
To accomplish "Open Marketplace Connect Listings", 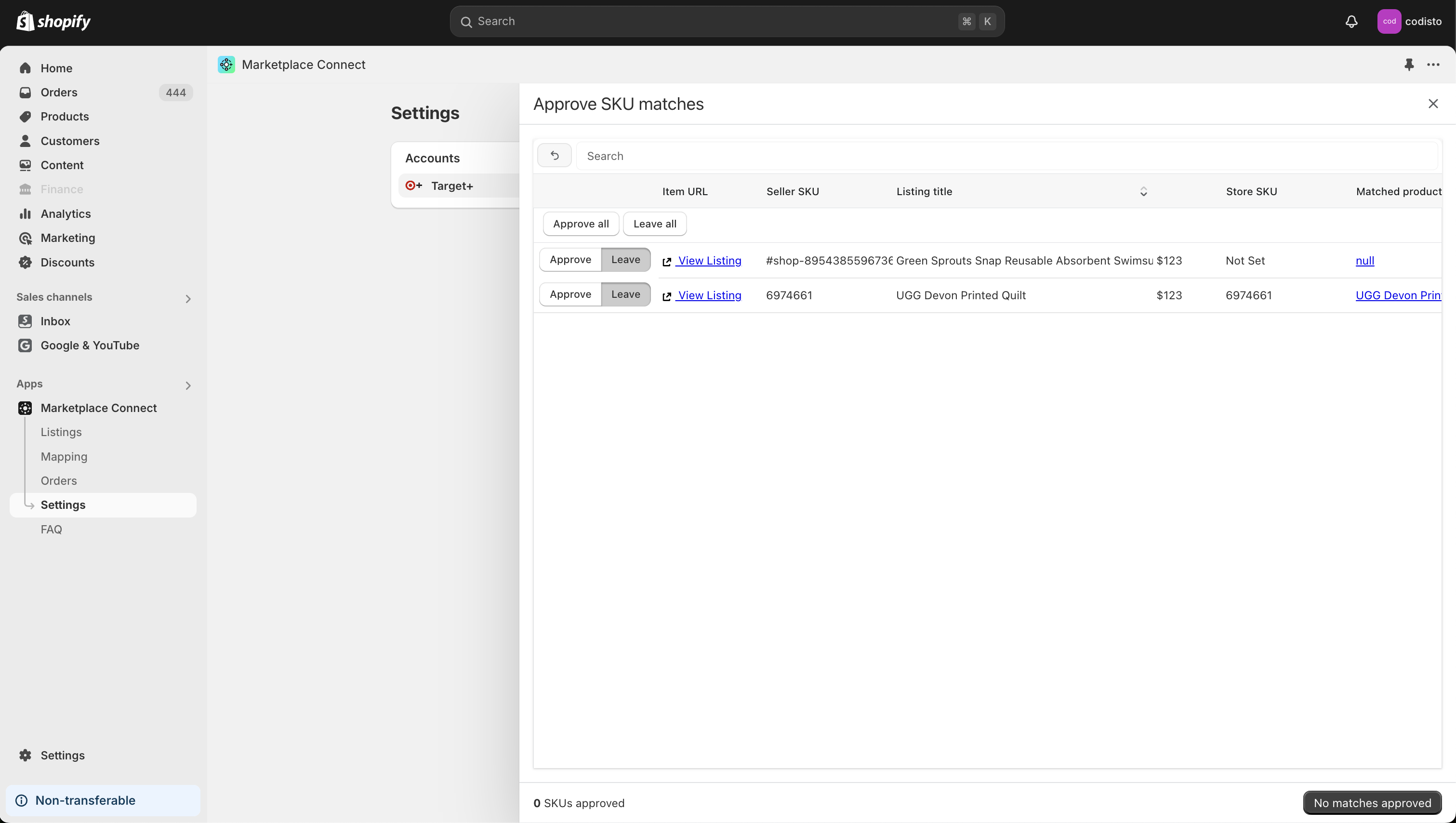I will click(61, 432).
